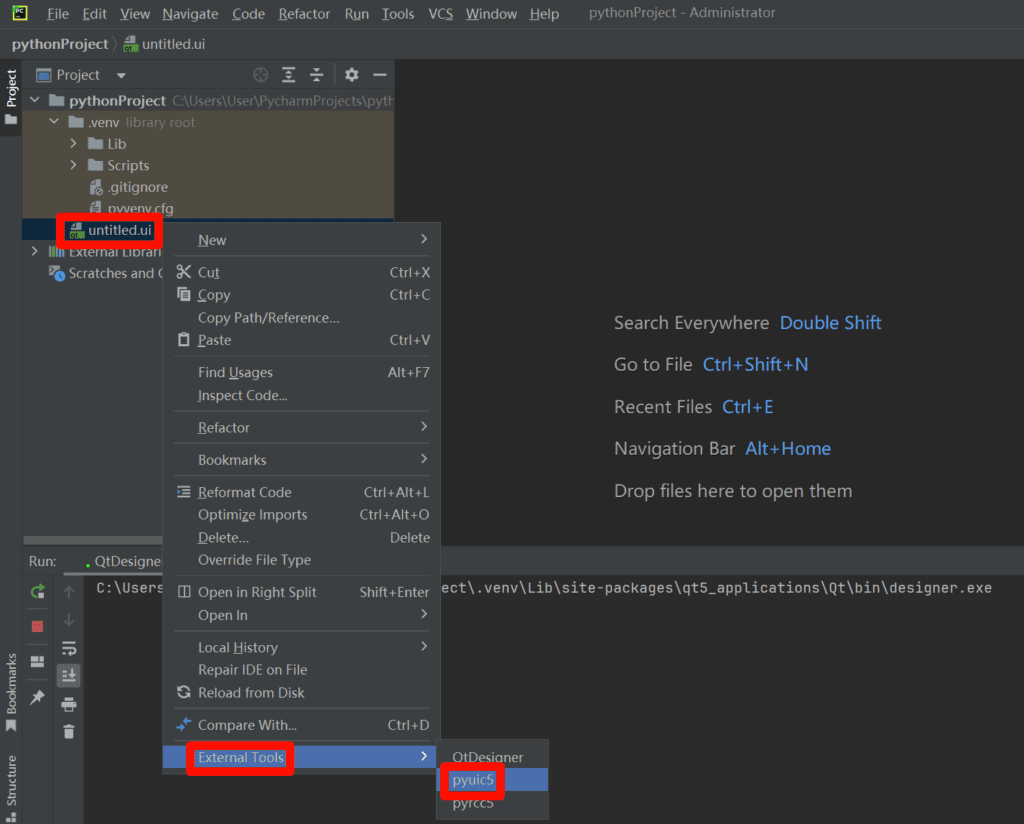The height and width of the screenshot is (824, 1024).
Task: Click the restore layout icon in Run panel
Action: click(x=38, y=661)
